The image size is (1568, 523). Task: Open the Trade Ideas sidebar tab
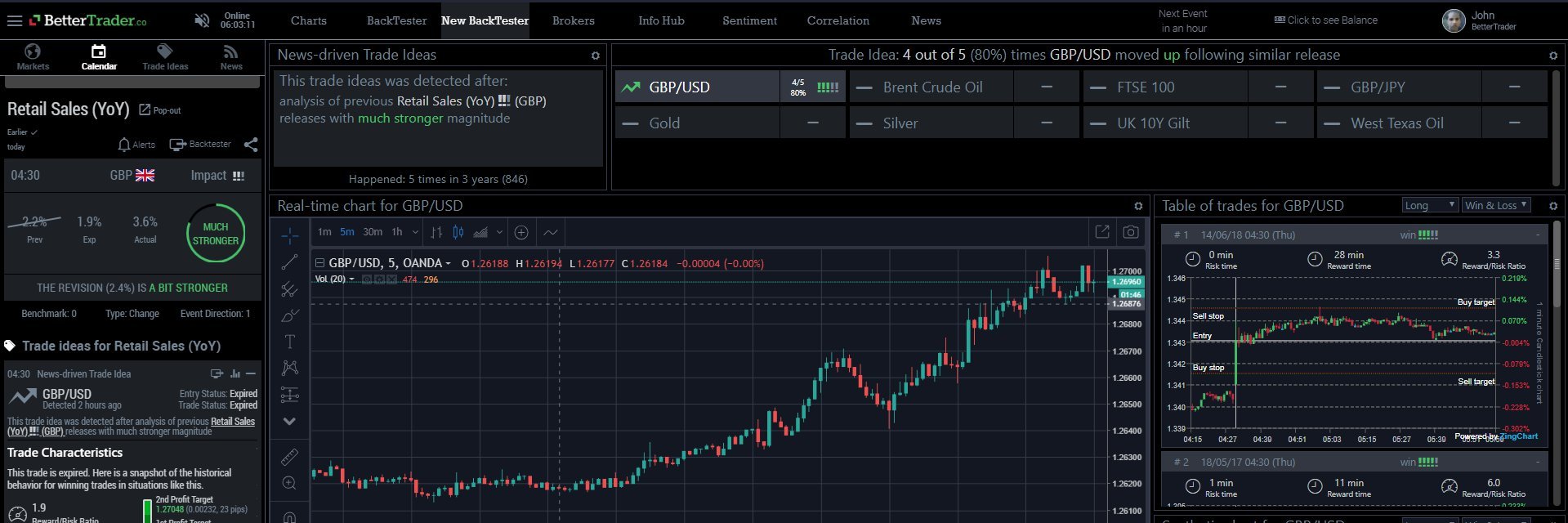click(x=165, y=57)
